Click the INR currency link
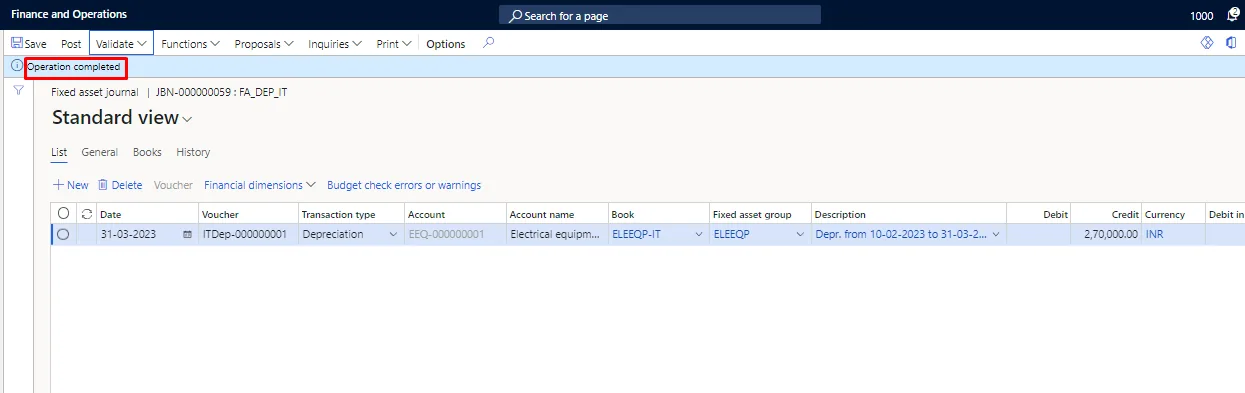This screenshot has width=1245, height=393. [1155, 234]
